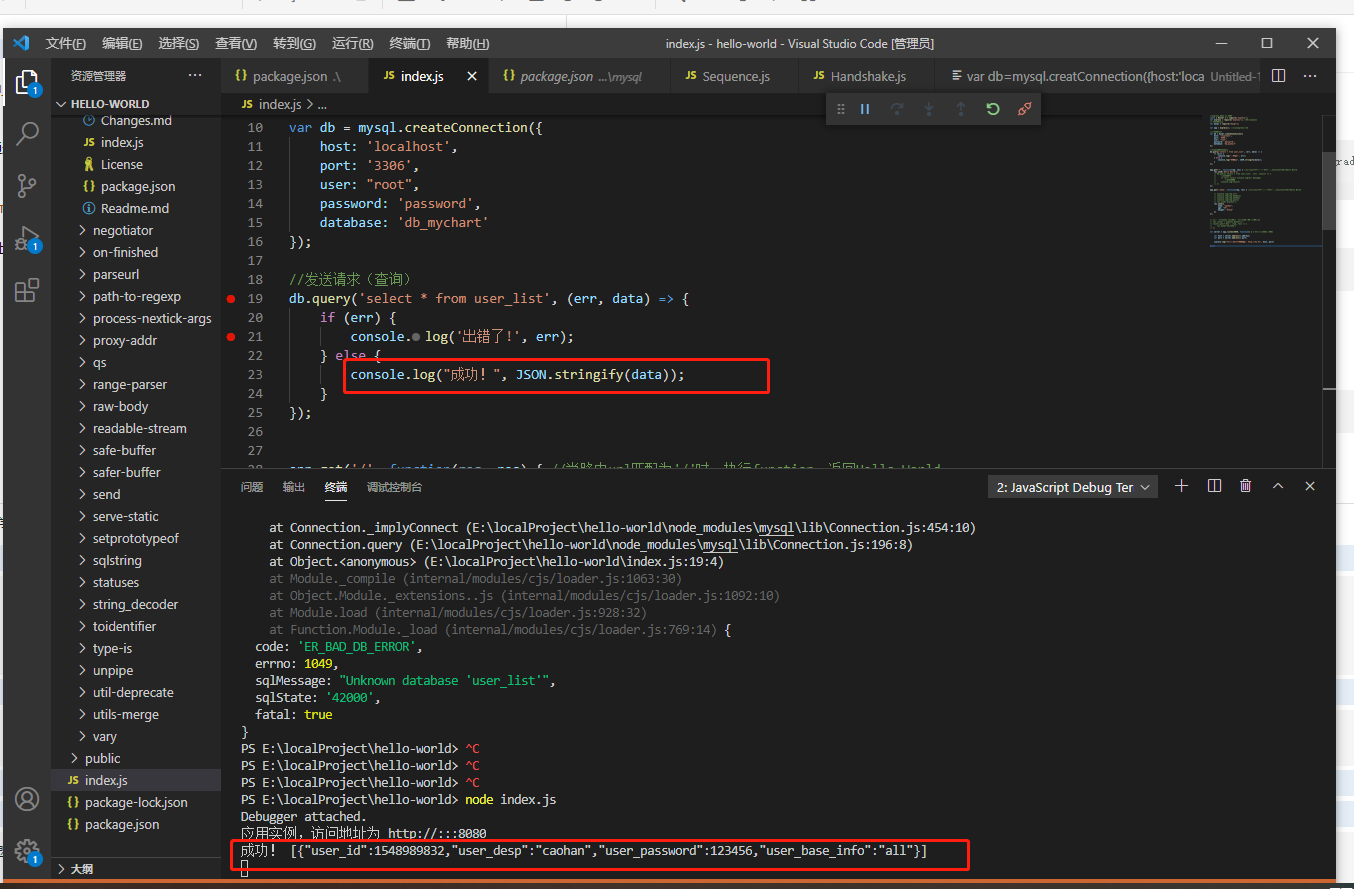Toggle the breakpoint on line 21
Screen dimensions: 1354x889
pos(231,337)
